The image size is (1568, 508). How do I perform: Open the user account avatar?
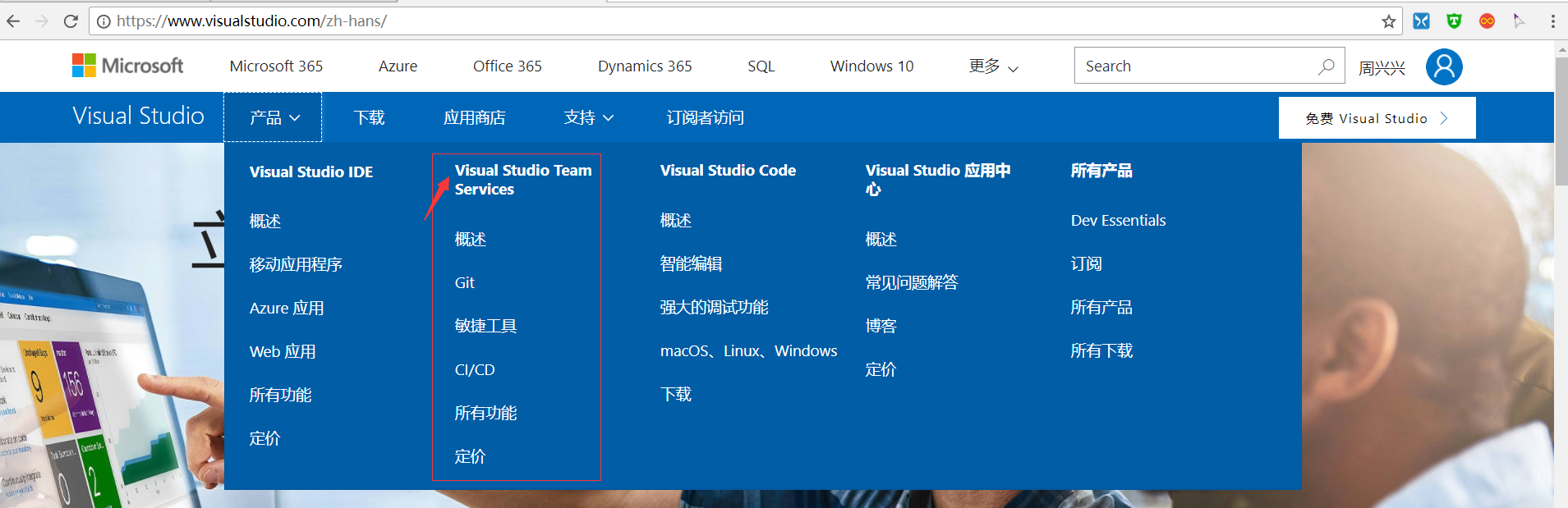click(x=1444, y=66)
